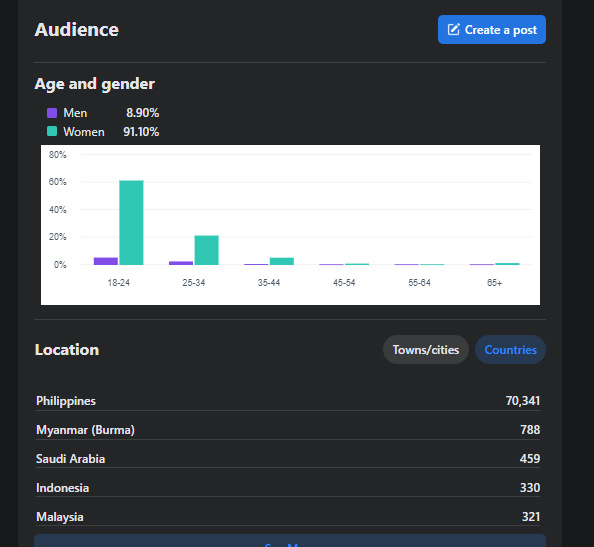Click the See More button below locations
The width and height of the screenshot is (594, 547).
tap(290, 541)
